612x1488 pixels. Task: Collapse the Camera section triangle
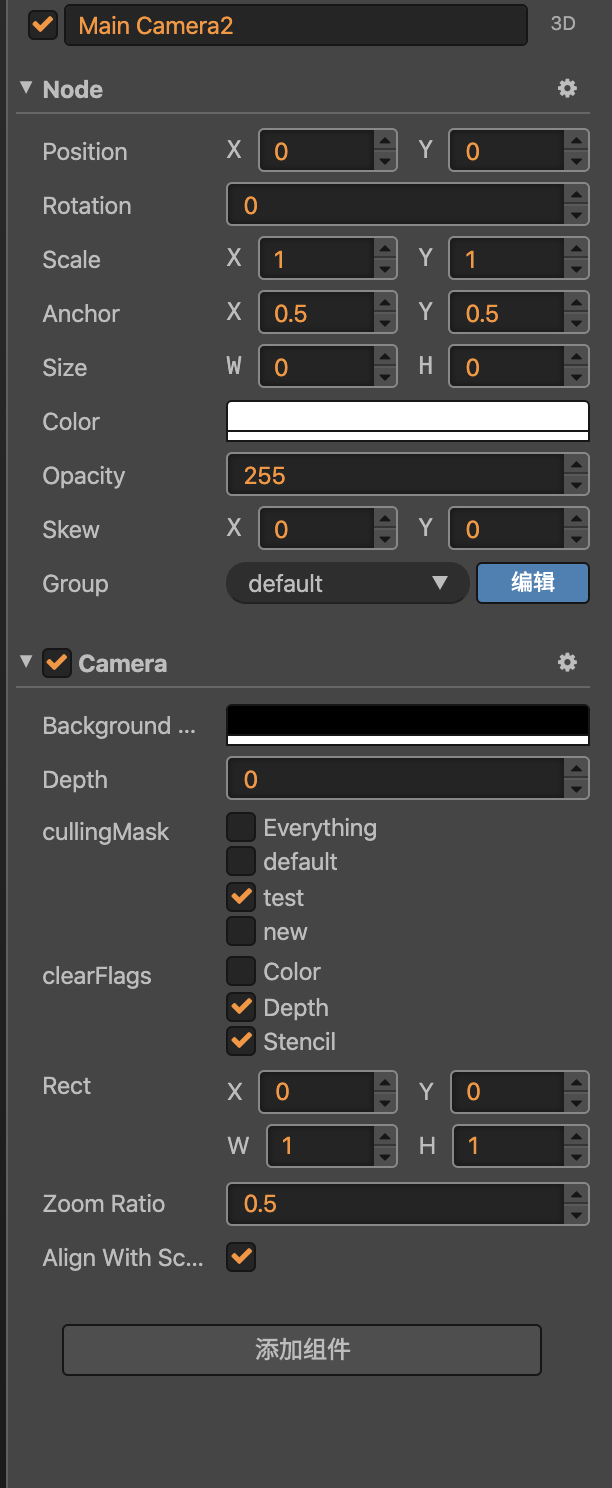click(x=26, y=661)
